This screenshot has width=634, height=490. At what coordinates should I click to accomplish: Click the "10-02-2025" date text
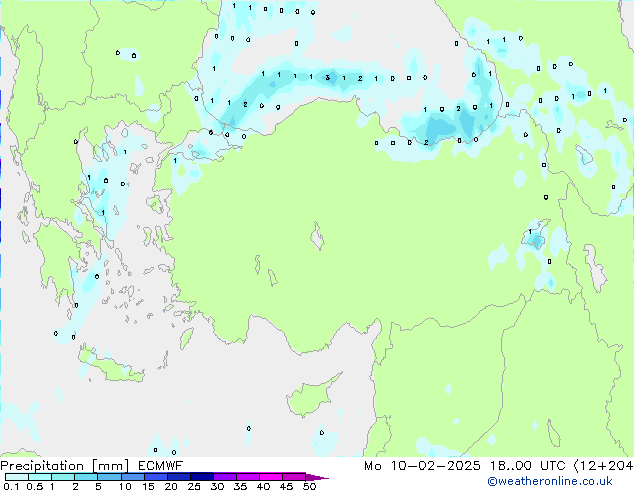pyautogui.click(x=435, y=466)
